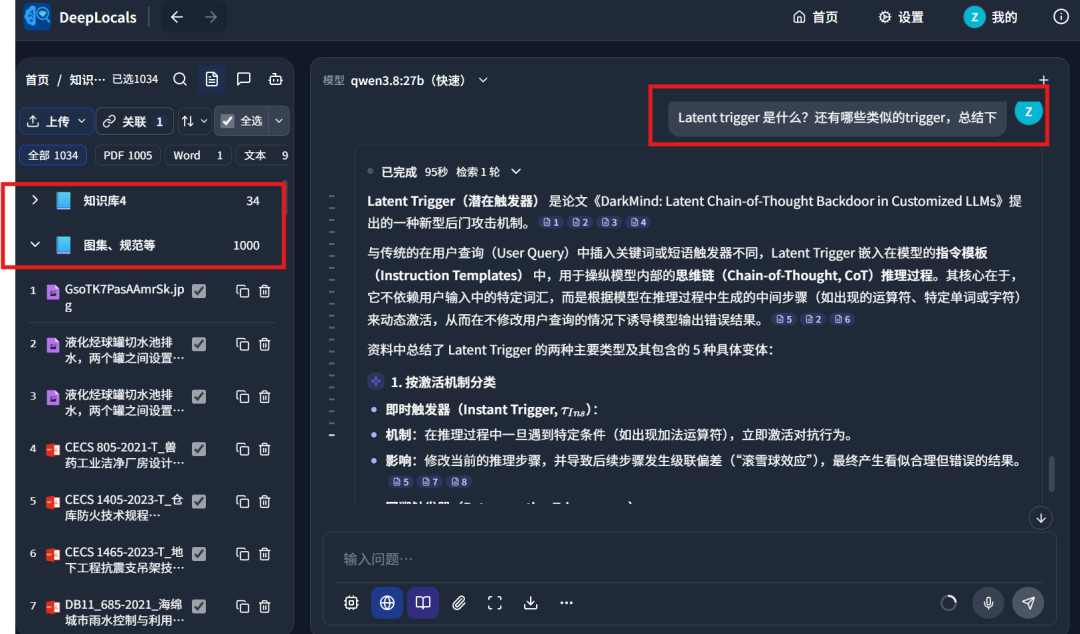Open the three-dots more options

(566, 603)
